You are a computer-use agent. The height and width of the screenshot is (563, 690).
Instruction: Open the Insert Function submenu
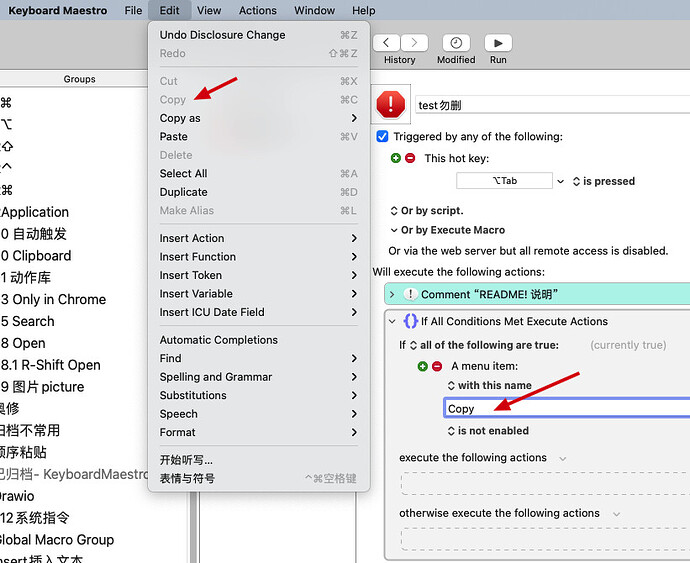pos(259,257)
